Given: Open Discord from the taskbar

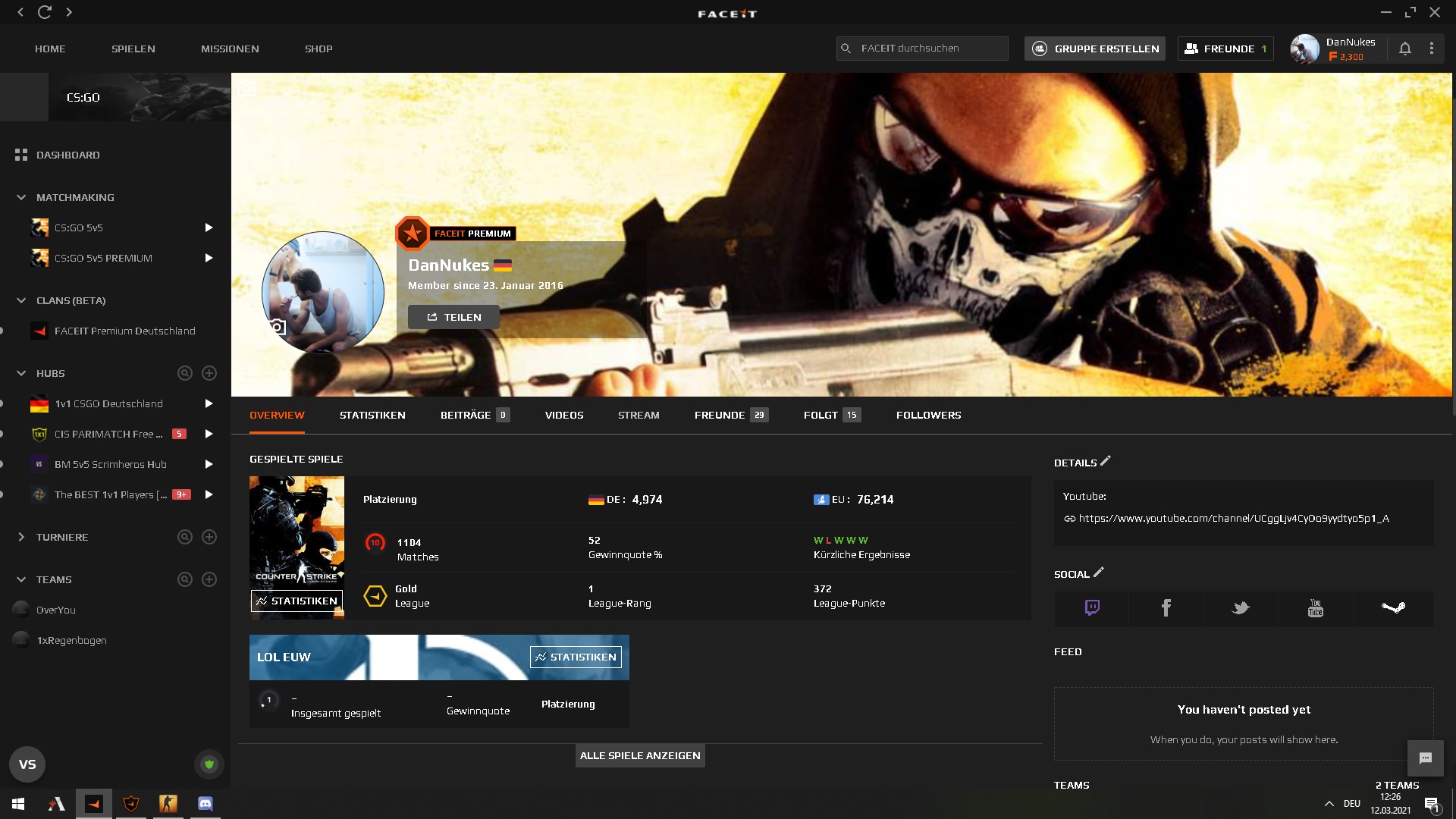Looking at the screenshot, I should pyautogui.click(x=206, y=804).
